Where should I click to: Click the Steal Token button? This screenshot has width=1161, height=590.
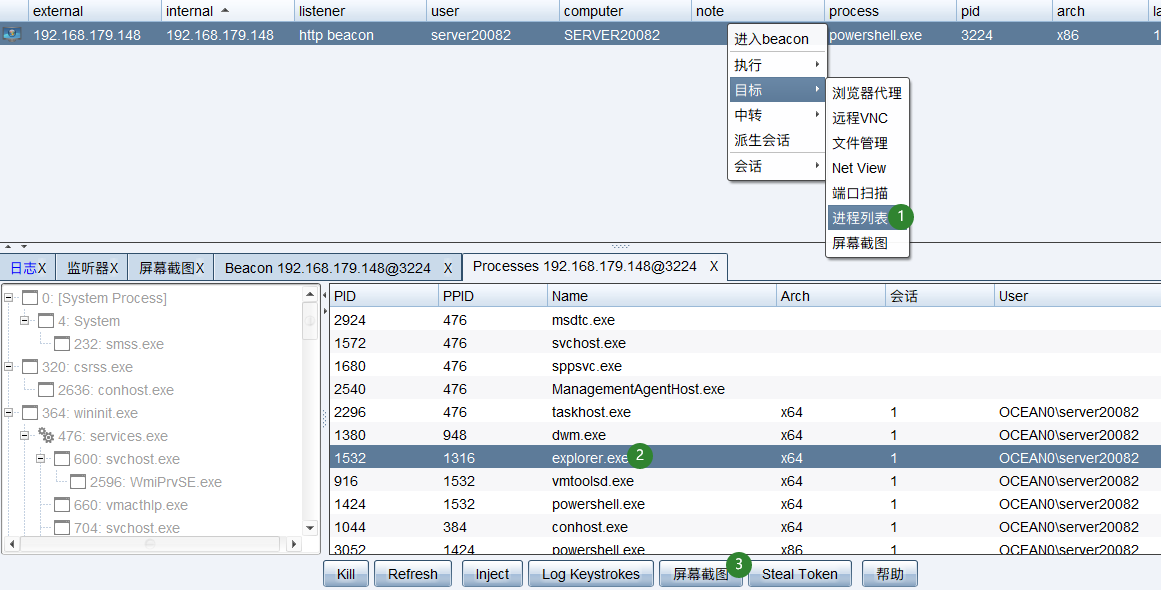click(800, 574)
